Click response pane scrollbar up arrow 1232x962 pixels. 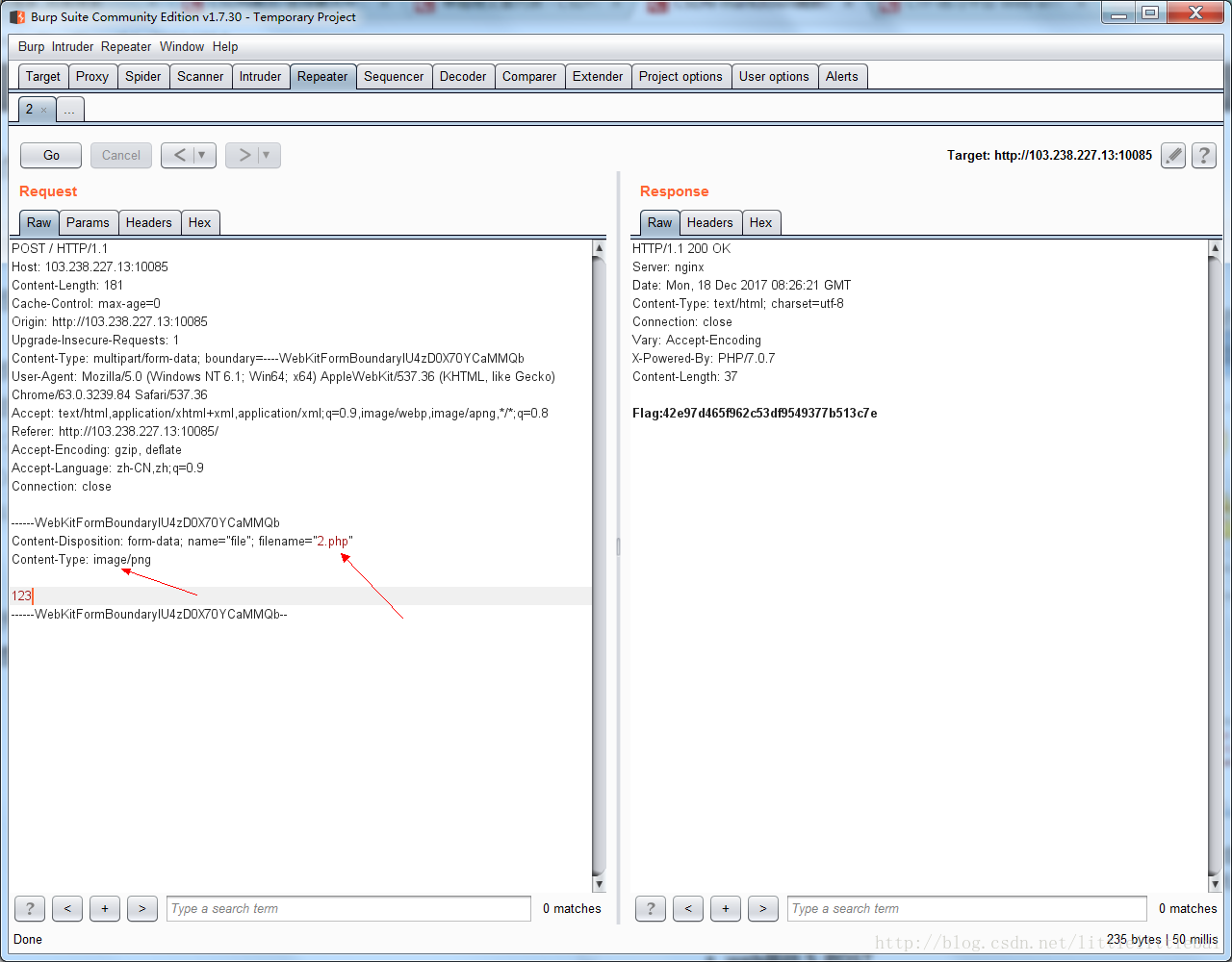[1215, 248]
